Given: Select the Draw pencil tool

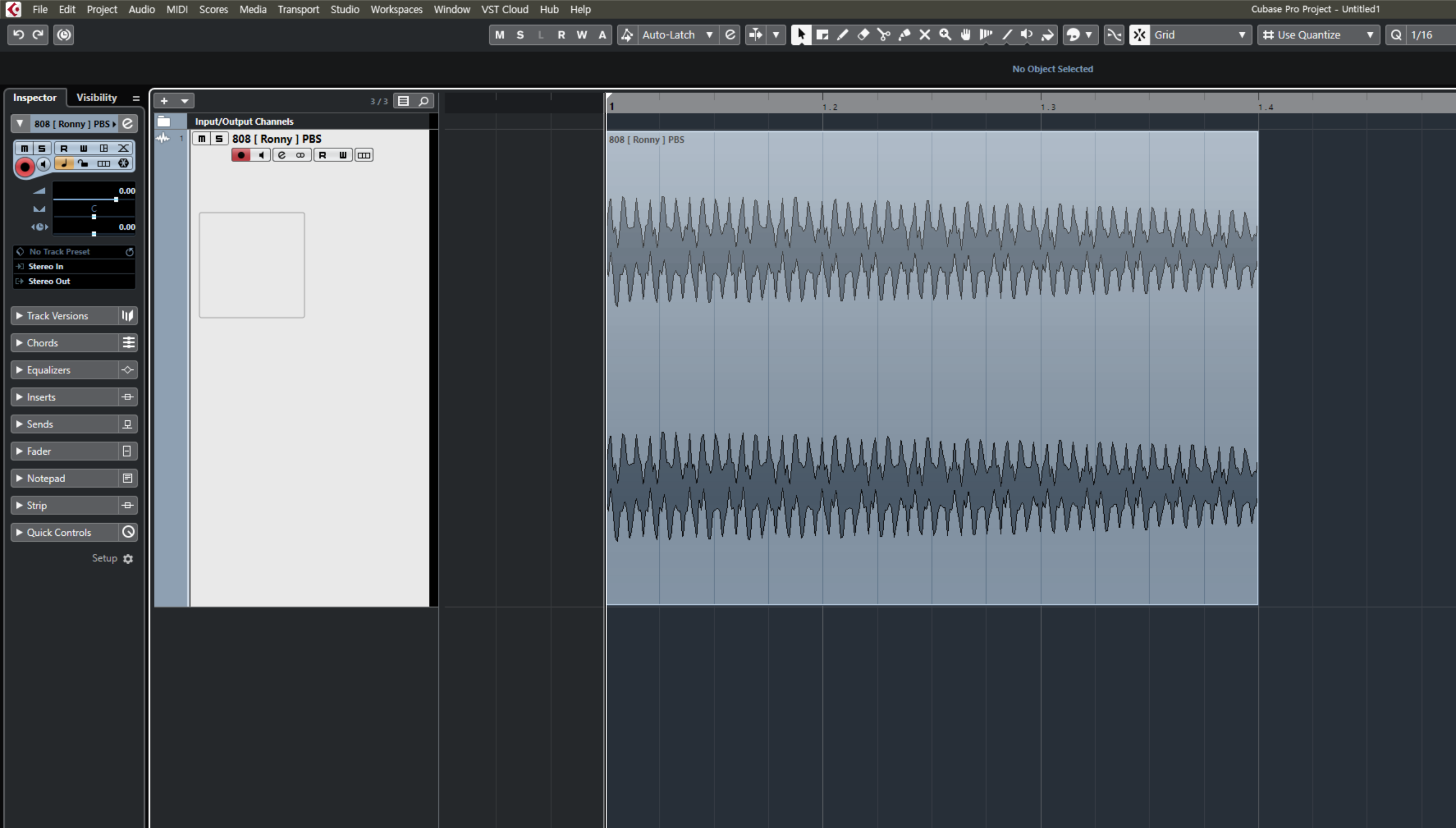Looking at the screenshot, I should pos(843,34).
